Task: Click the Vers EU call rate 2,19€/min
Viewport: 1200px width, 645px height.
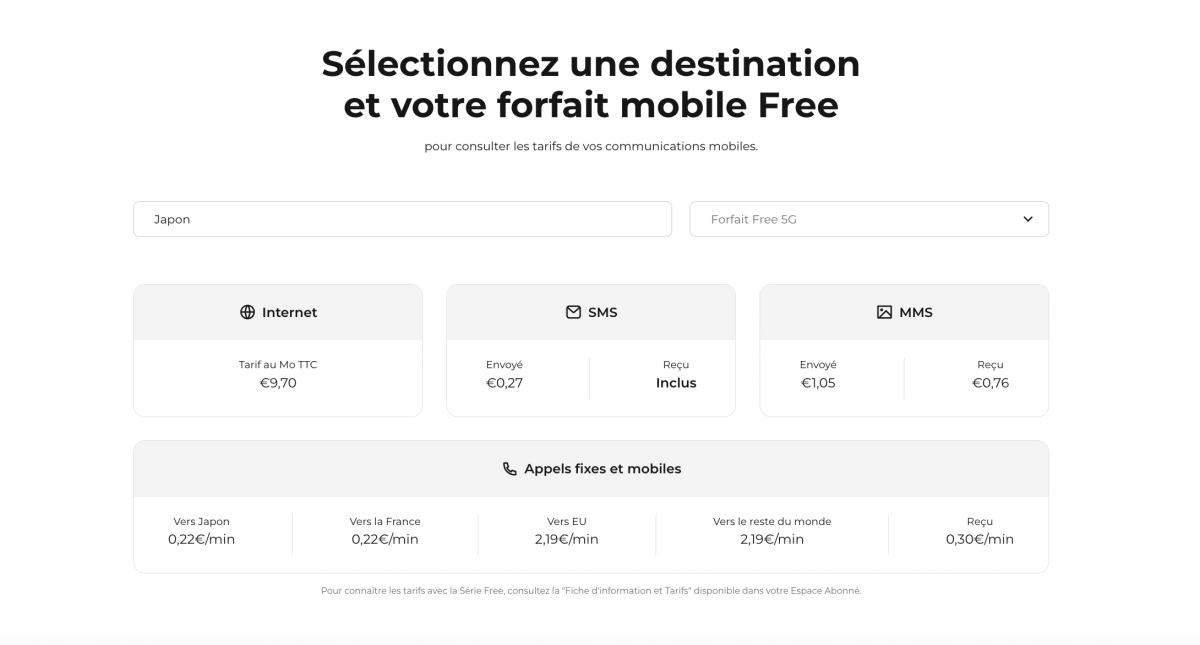Action: [x=566, y=539]
